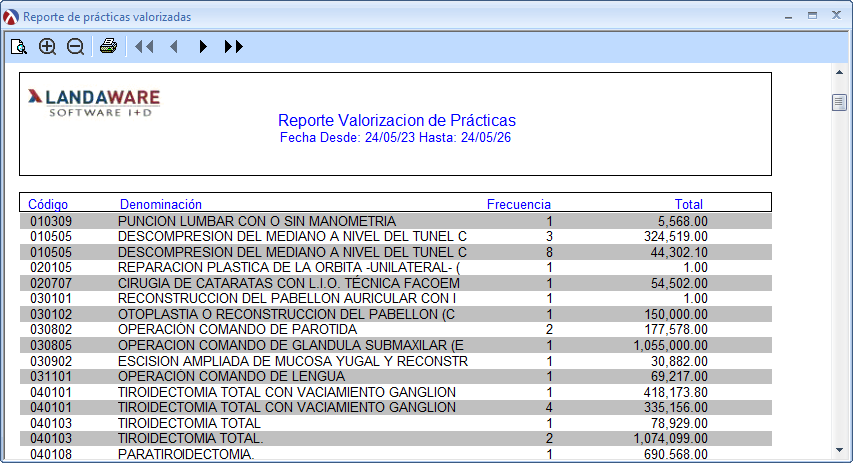Click the Fecha Desde date range text
Image resolution: width=853 pixels, height=463 pixels.
pyautogui.click(x=395, y=138)
